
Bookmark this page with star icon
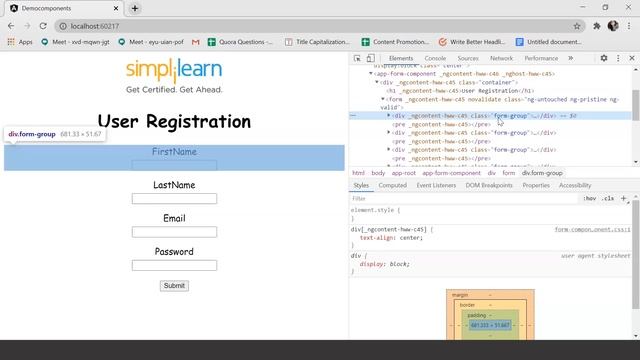click(577, 26)
